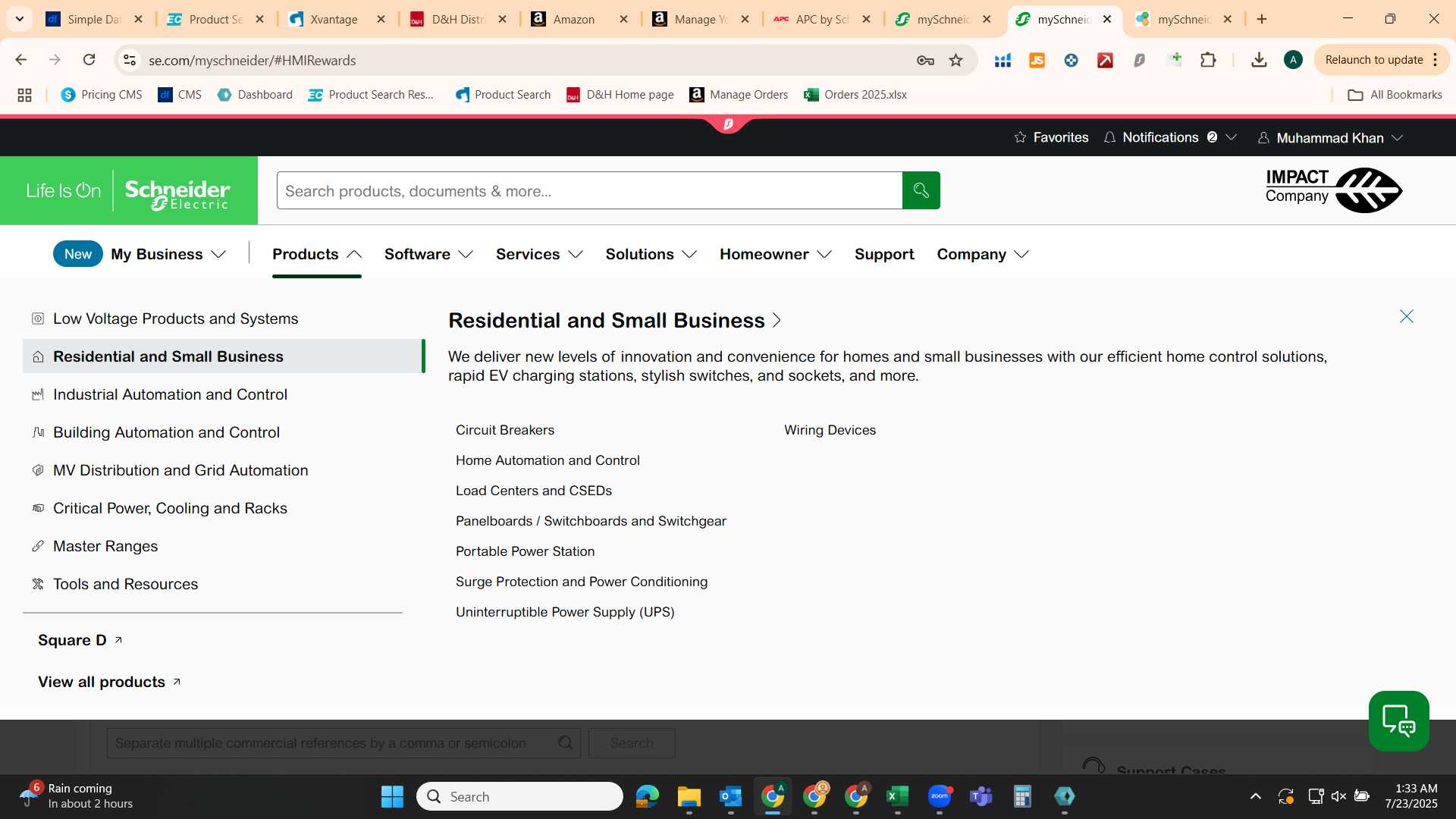This screenshot has height=819, width=1456.
Task: Open Wiring Devices link
Action: [830, 430]
